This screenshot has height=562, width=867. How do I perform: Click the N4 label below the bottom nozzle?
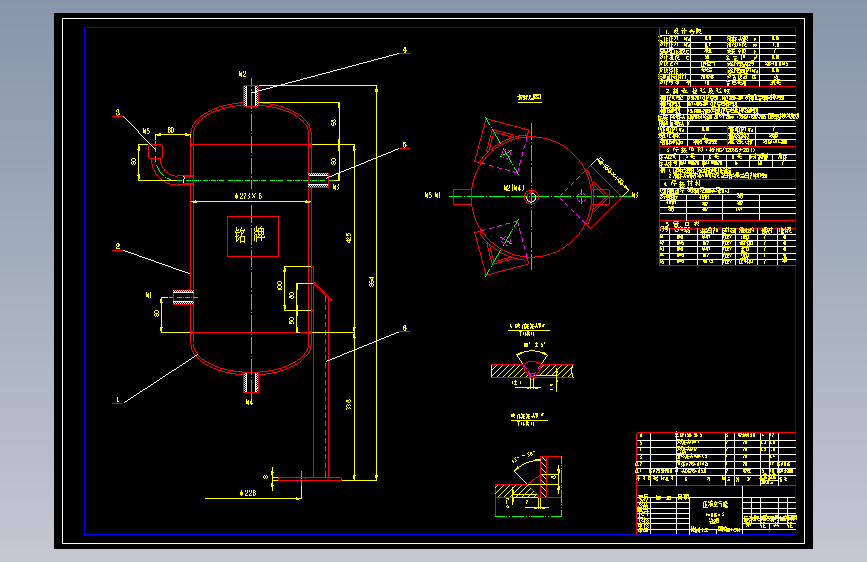click(x=249, y=402)
